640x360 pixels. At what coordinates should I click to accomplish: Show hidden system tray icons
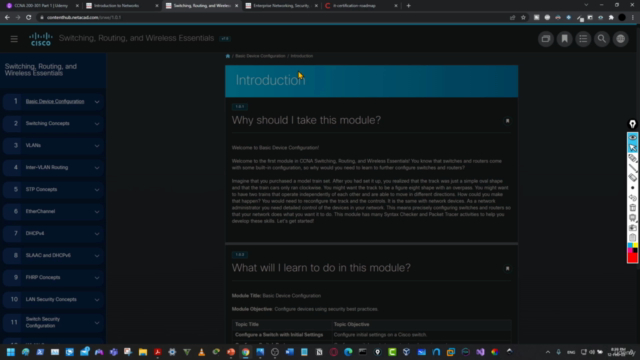pos(548,352)
